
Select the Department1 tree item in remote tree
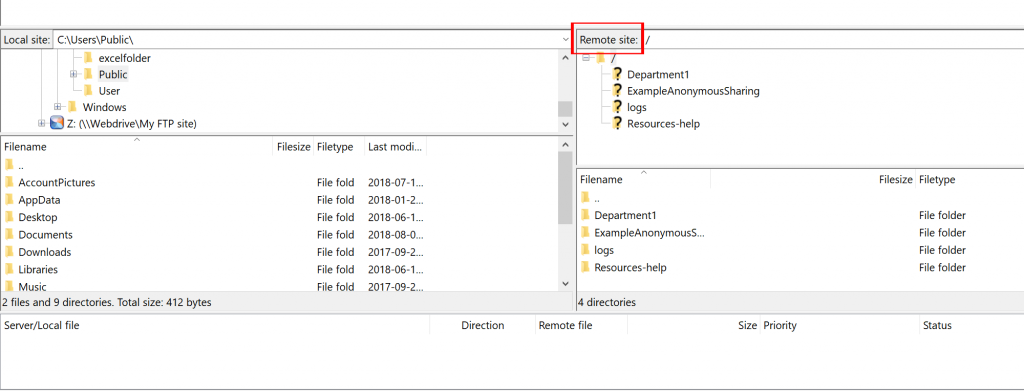[x=658, y=74]
